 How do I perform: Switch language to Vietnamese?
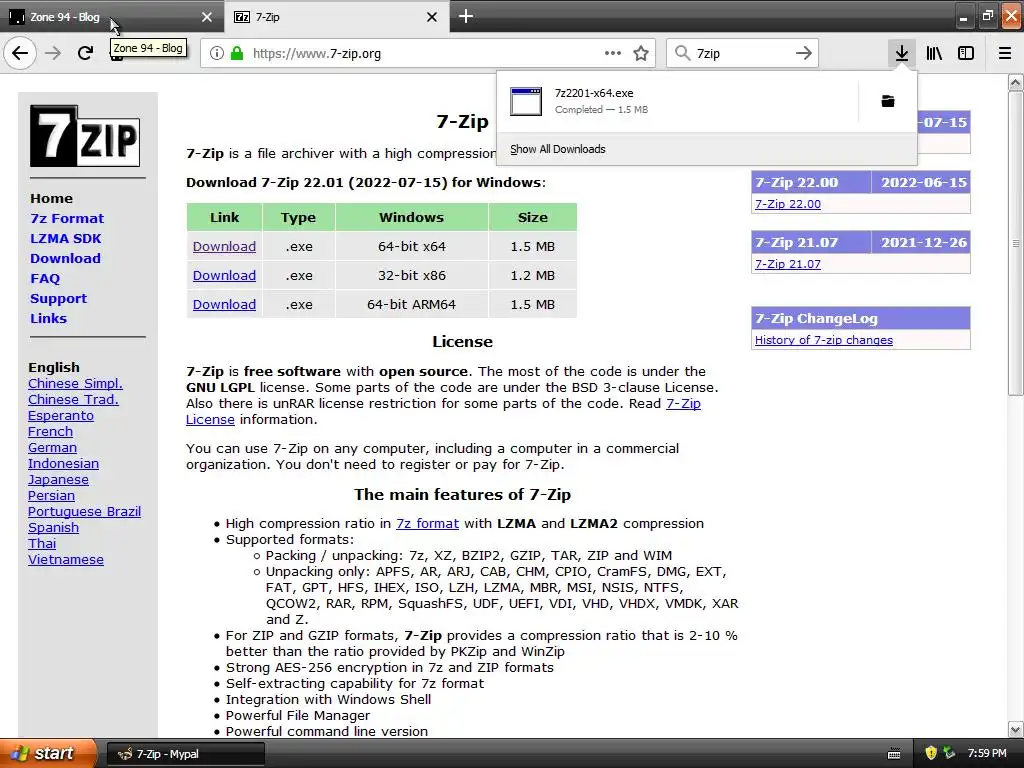click(x=65, y=560)
